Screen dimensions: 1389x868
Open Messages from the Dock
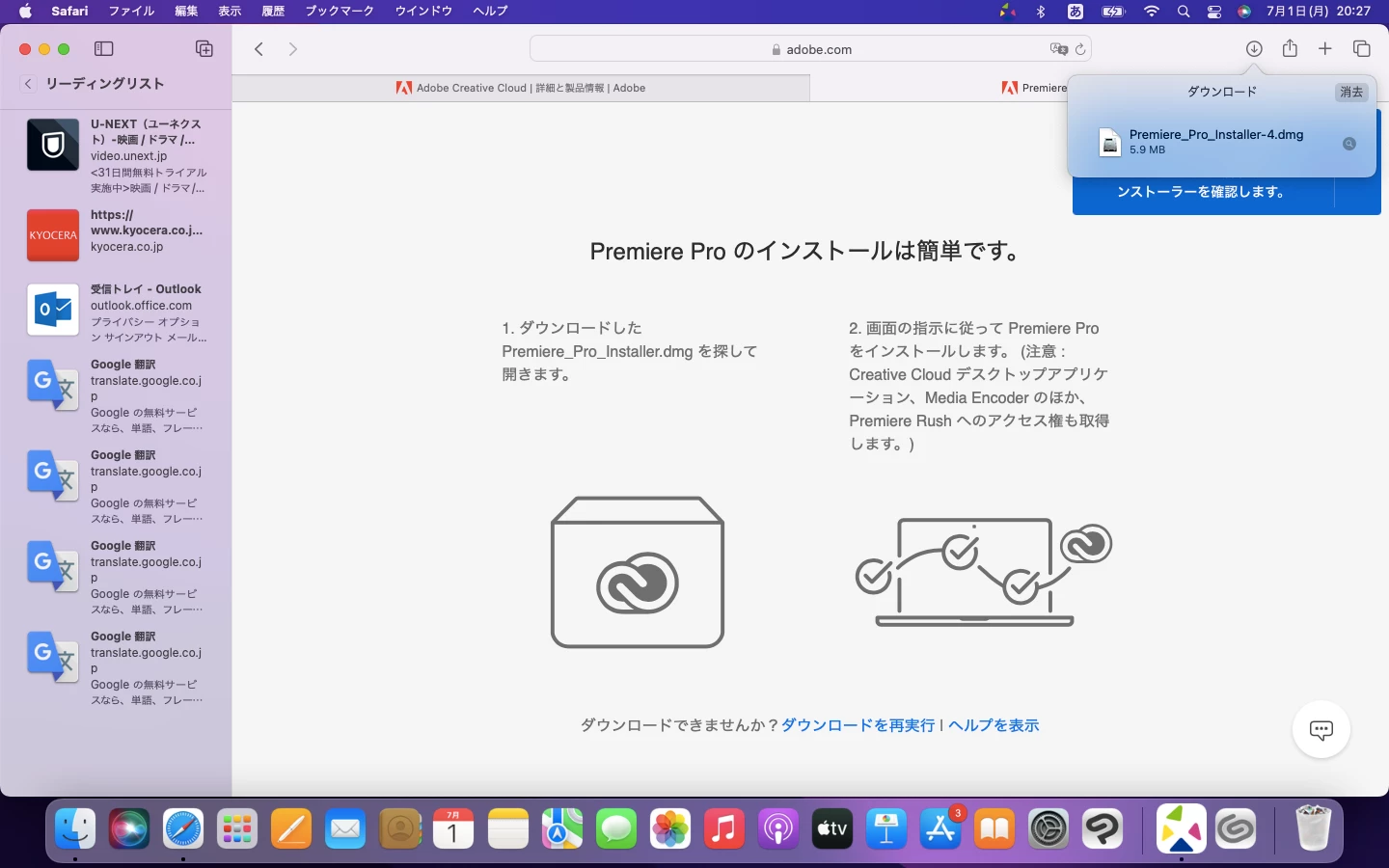pyautogui.click(x=616, y=828)
